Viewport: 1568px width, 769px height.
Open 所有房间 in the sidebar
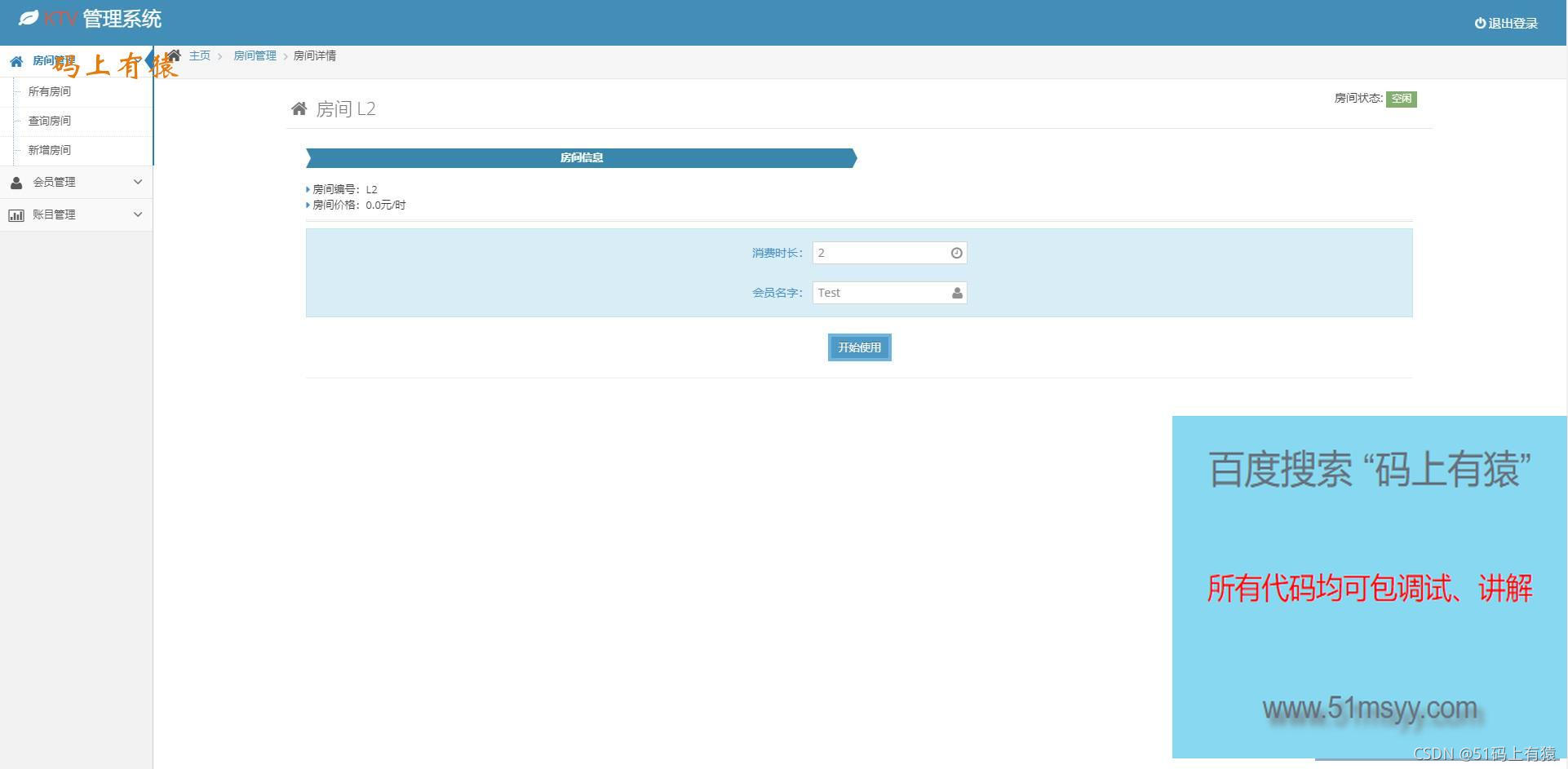pyautogui.click(x=50, y=91)
